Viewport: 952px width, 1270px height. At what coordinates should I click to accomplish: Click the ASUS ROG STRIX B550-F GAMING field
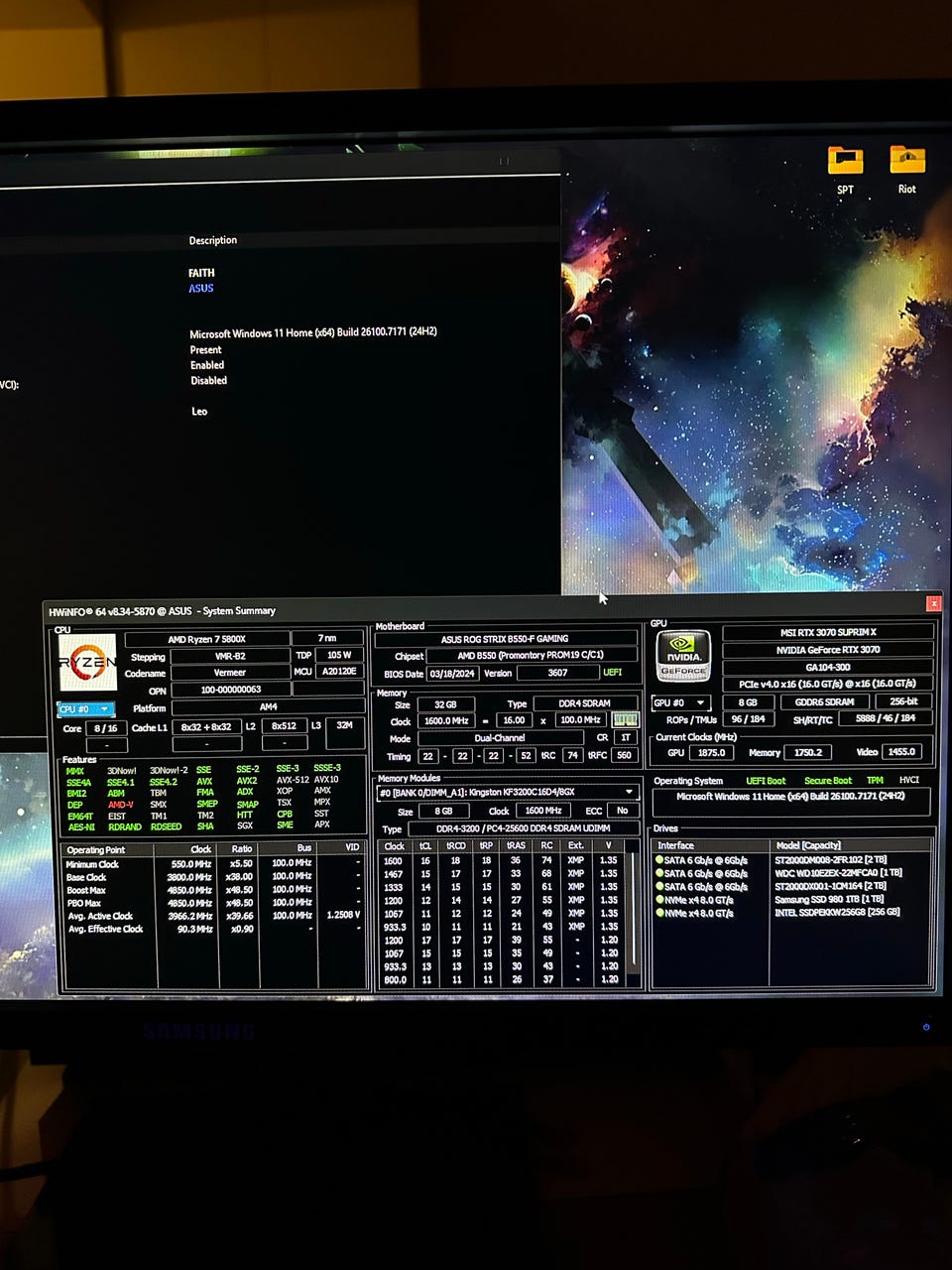pyautogui.click(x=506, y=639)
